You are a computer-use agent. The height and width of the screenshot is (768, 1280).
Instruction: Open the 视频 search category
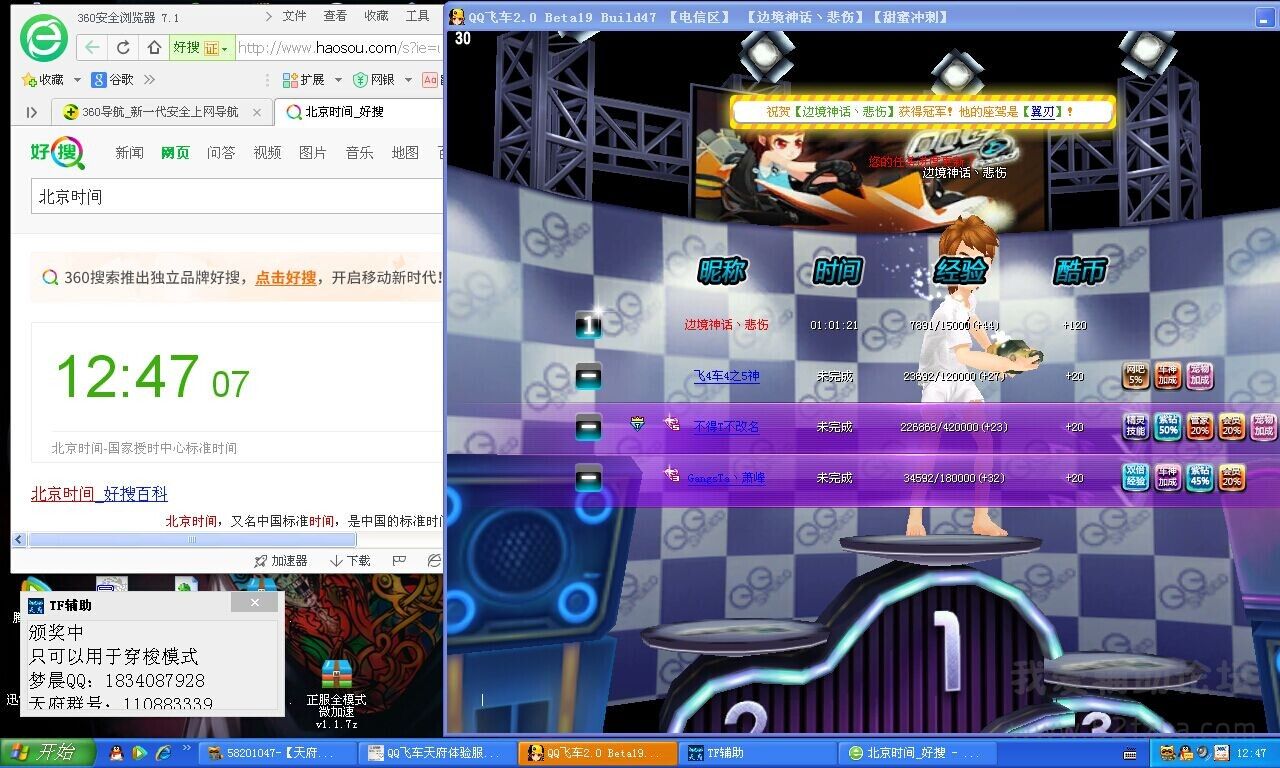[267, 153]
